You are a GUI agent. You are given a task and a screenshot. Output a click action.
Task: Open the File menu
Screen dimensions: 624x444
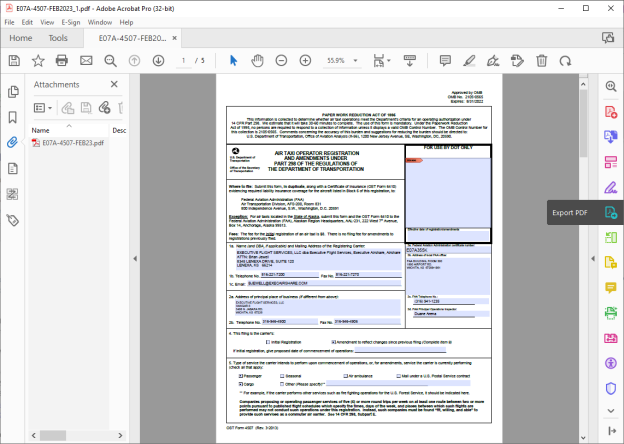tap(9, 22)
